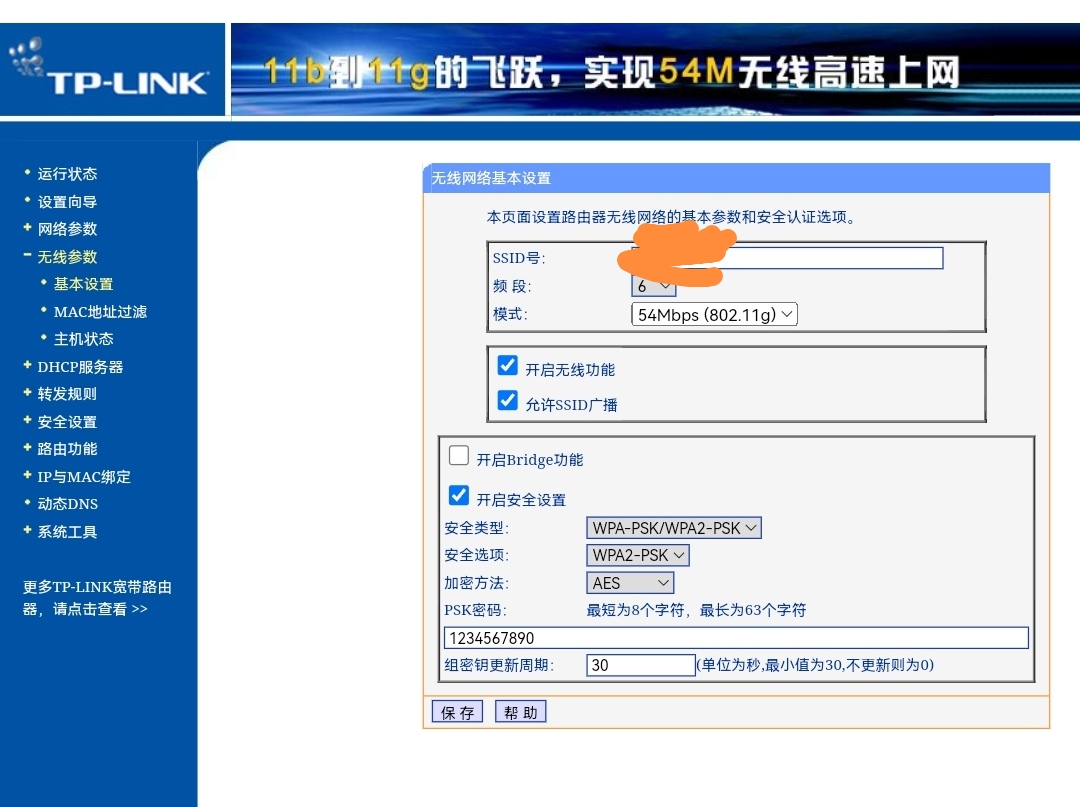The image size is (1080, 807).
Task: Click the 组密钥更新周期 field showing 30
Action: pos(641,665)
